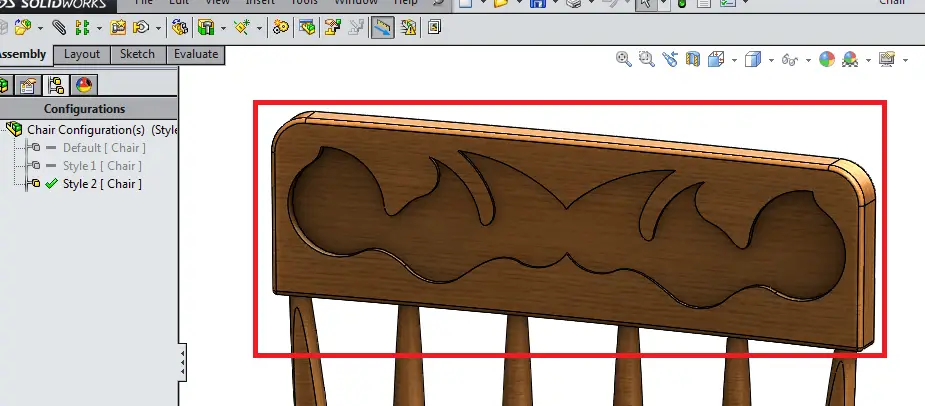Screen dimensions: 925x406
Task: Select the Mate paperclip tool
Action: click(59, 27)
